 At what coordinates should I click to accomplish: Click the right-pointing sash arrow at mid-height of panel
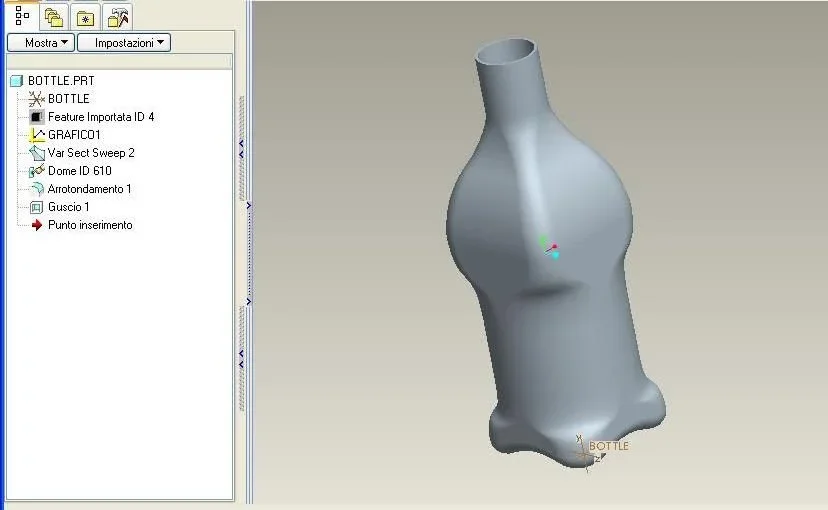[249, 301]
